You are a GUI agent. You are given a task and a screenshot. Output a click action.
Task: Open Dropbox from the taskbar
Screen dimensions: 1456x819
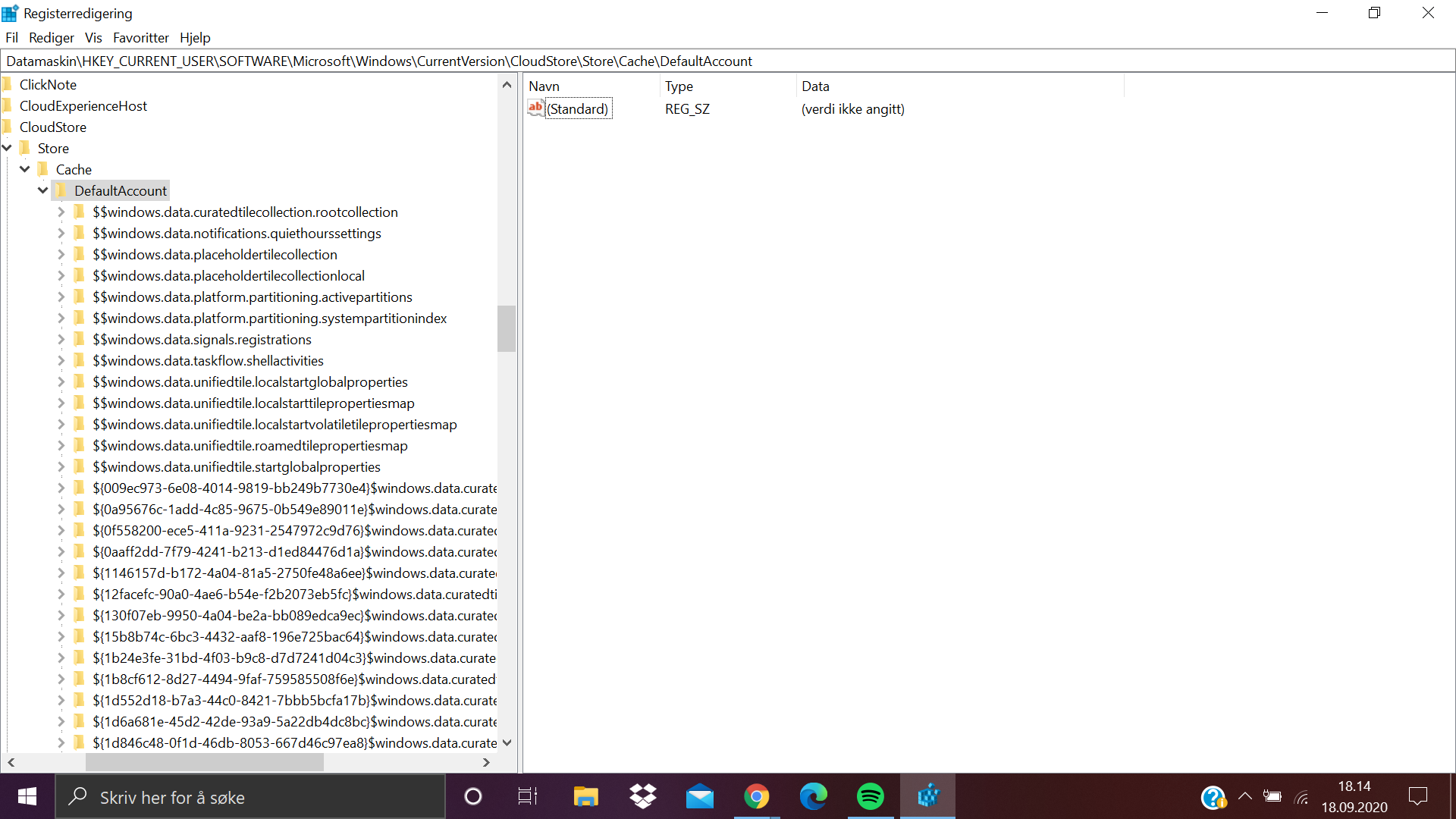tap(643, 796)
